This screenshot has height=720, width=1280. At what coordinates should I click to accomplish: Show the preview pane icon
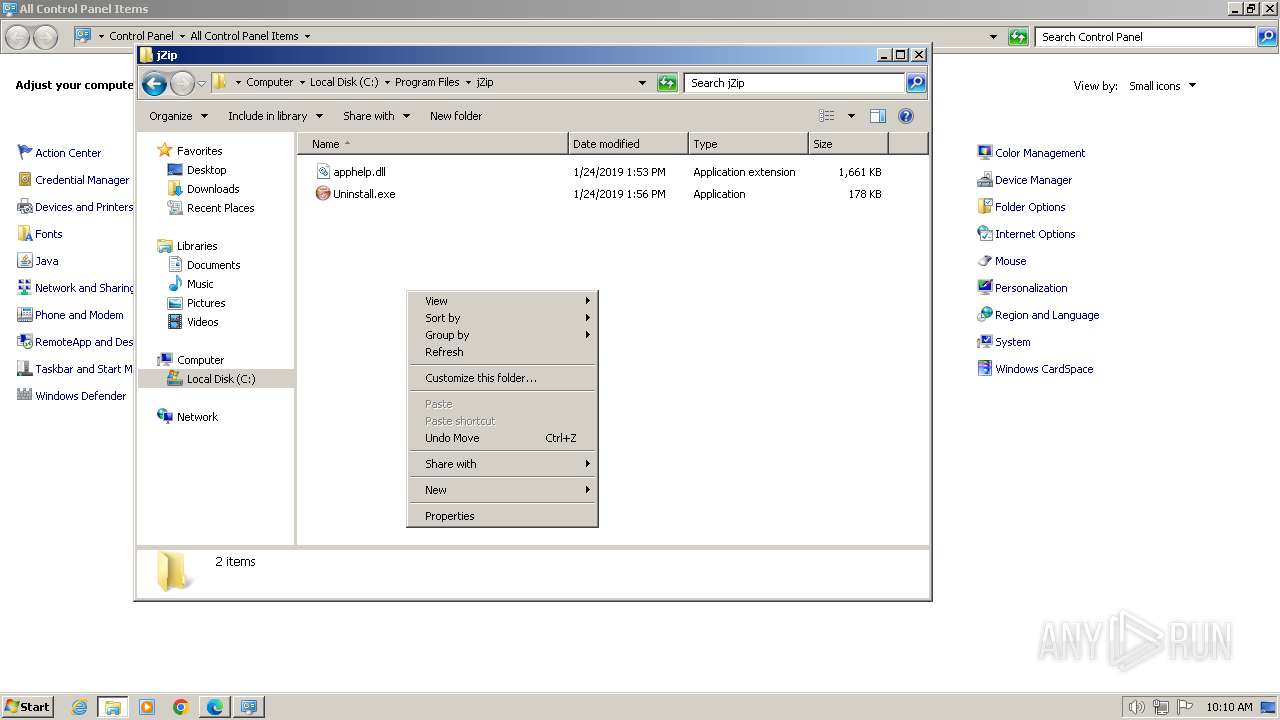(878, 116)
